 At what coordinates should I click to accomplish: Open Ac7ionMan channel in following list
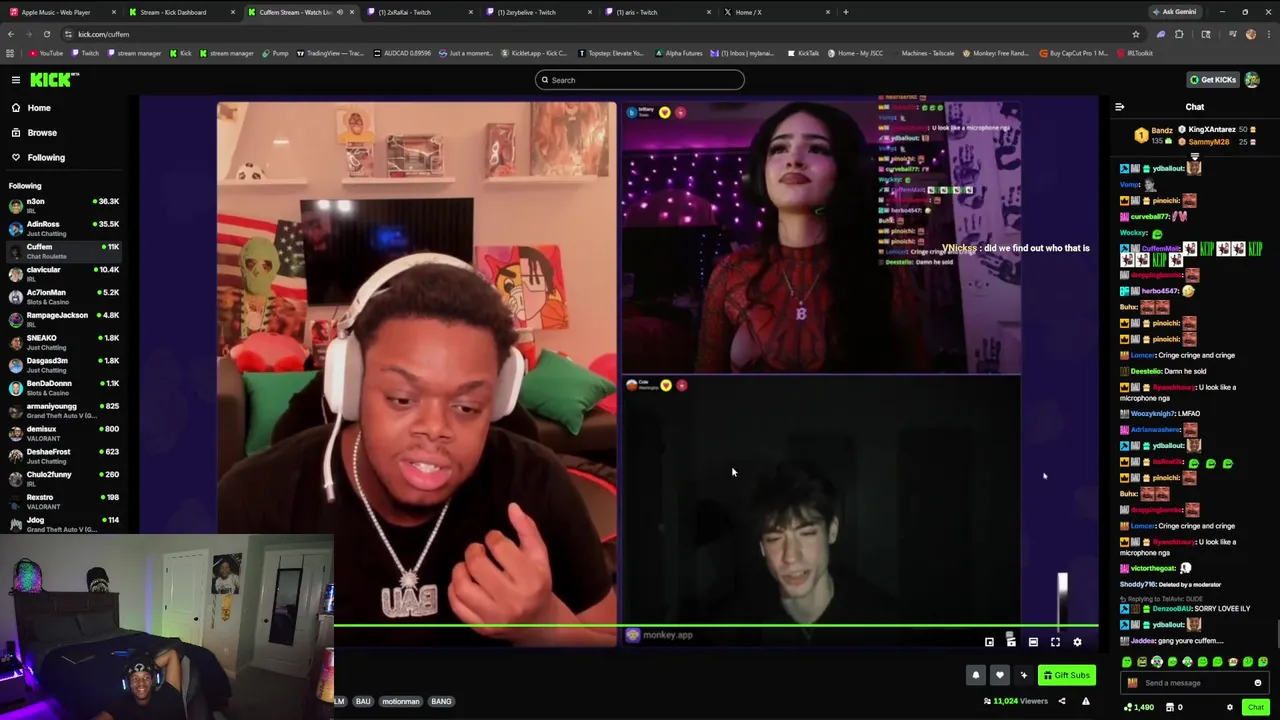pyautogui.click(x=64, y=296)
